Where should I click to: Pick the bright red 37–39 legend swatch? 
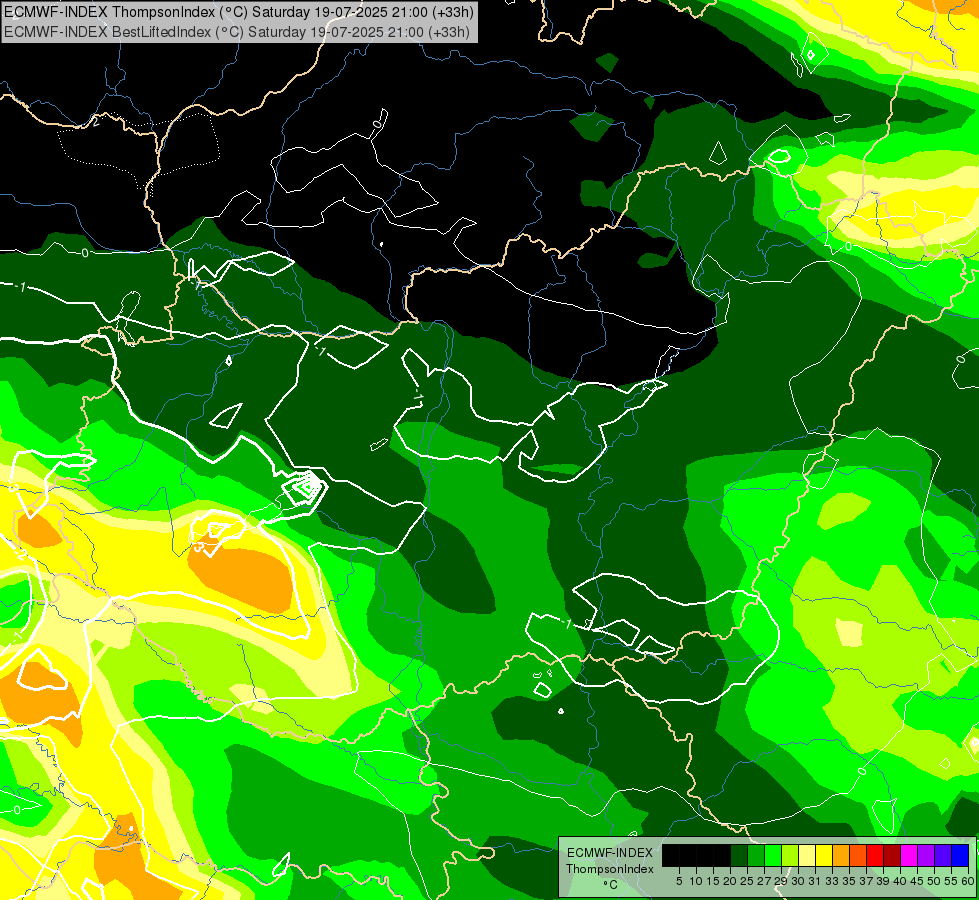[x=875, y=855]
